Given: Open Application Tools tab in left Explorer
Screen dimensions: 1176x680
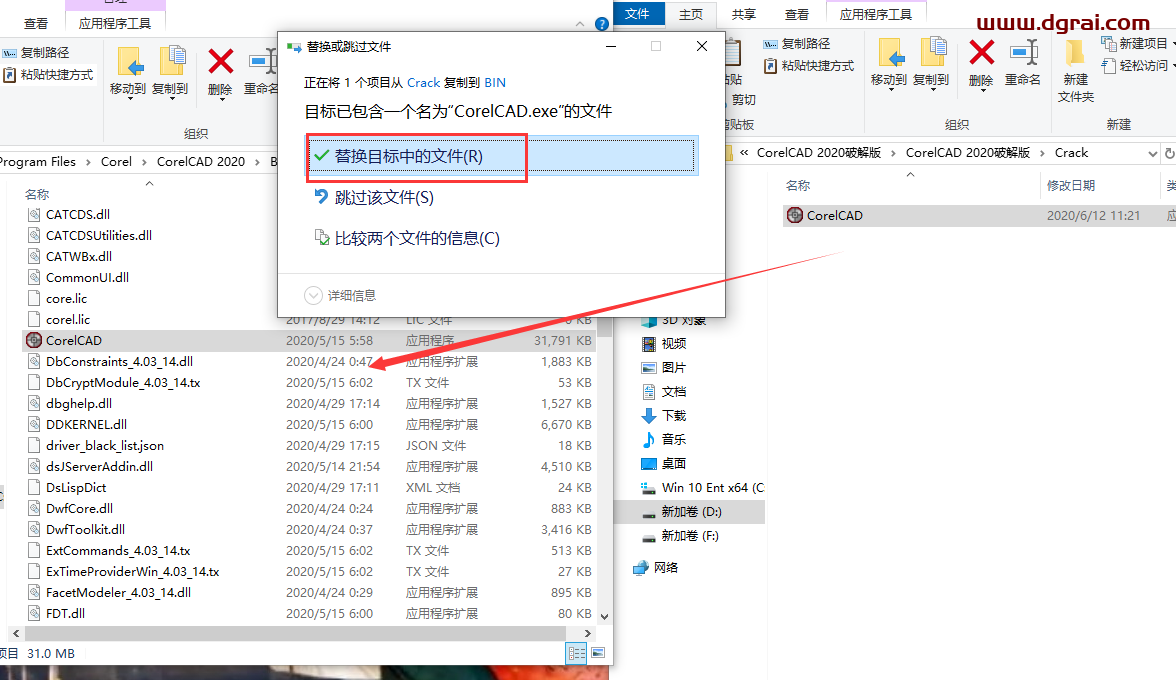Looking at the screenshot, I should (x=115, y=23).
